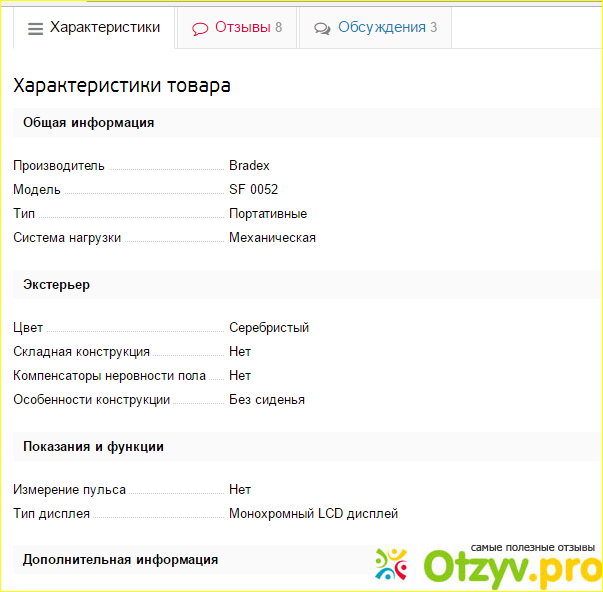The width and height of the screenshot is (603, 592).
Task: Click the manufacturer value Bradex
Action: 249,166
